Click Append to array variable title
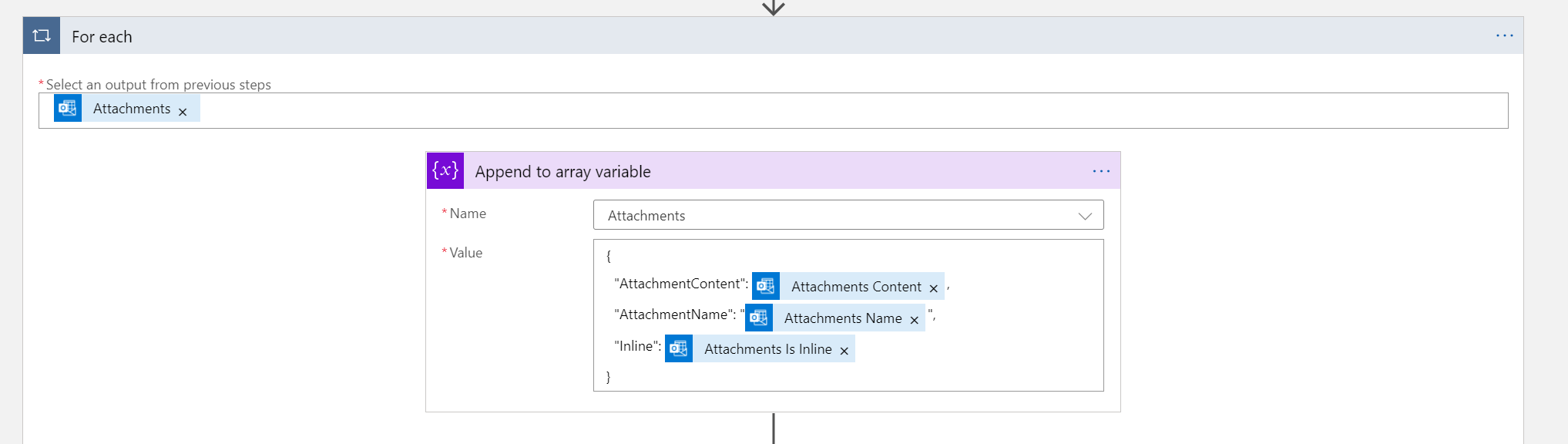The width and height of the screenshot is (1568, 444). (562, 172)
